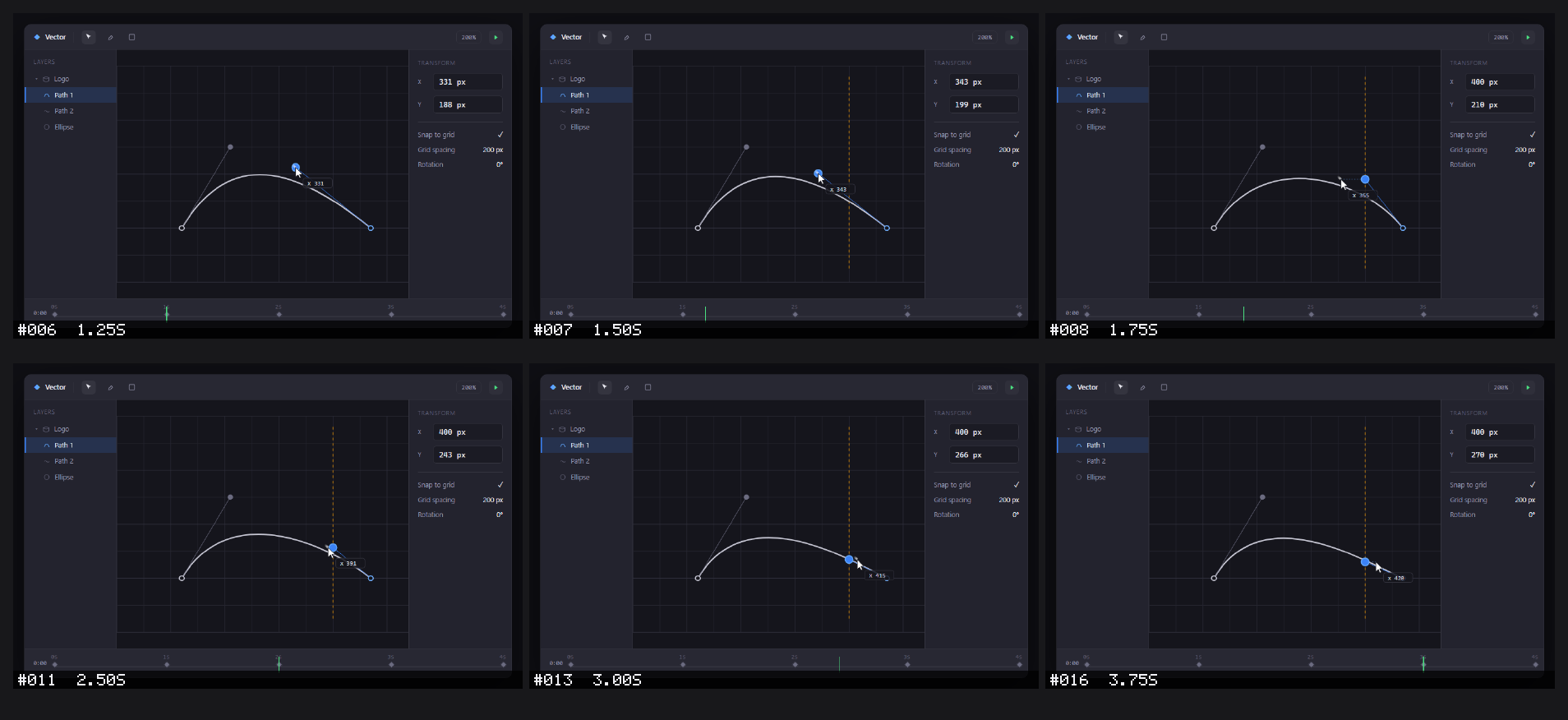Click the green timeline playhead in frame #006
Screen dimensions: 1568x720
click(166, 312)
